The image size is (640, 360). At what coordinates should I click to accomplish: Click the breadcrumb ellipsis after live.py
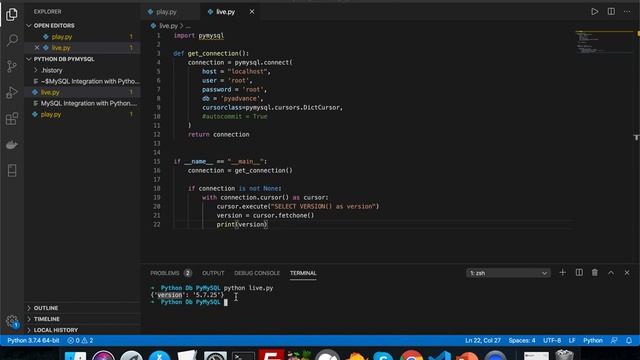pos(188,26)
